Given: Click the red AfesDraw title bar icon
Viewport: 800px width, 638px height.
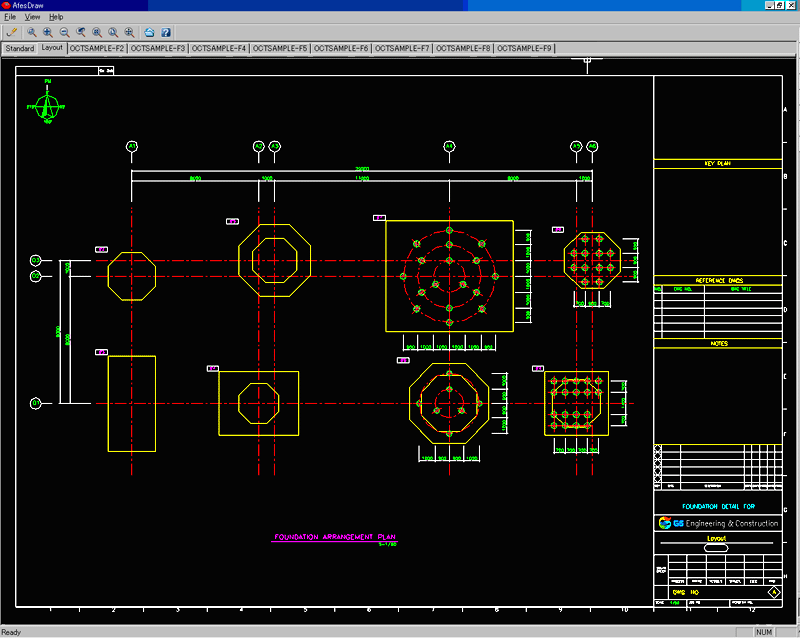Looking at the screenshot, I should pyautogui.click(x=7, y=5).
